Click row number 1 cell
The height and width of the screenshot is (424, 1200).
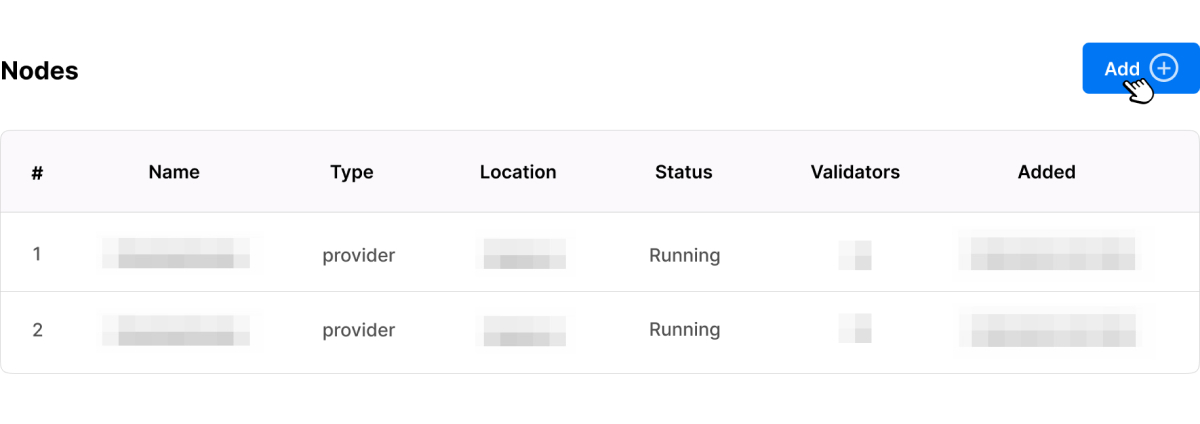[37, 254]
